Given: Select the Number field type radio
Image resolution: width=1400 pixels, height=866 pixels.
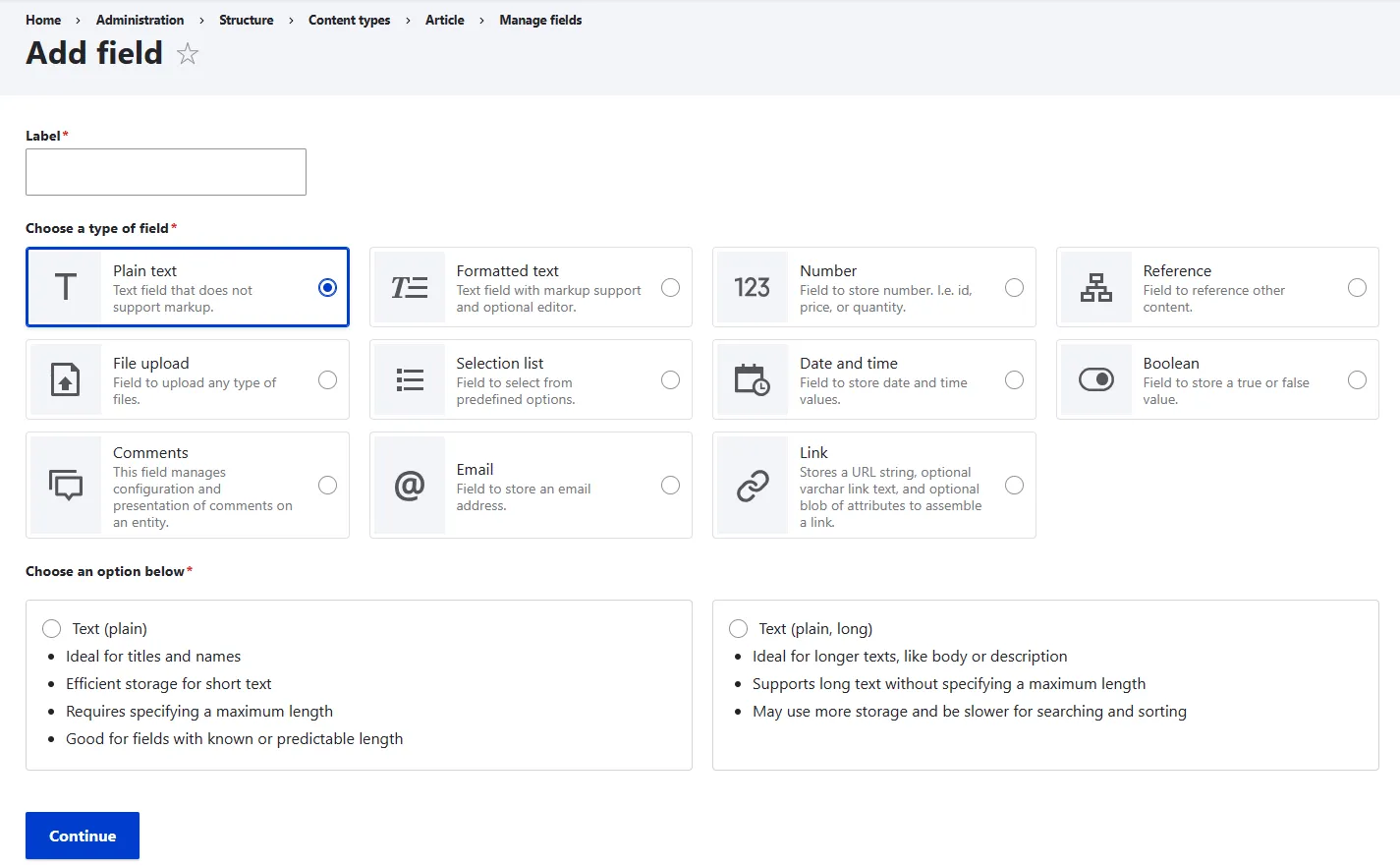Looking at the screenshot, I should pyautogui.click(x=1015, y=287).
